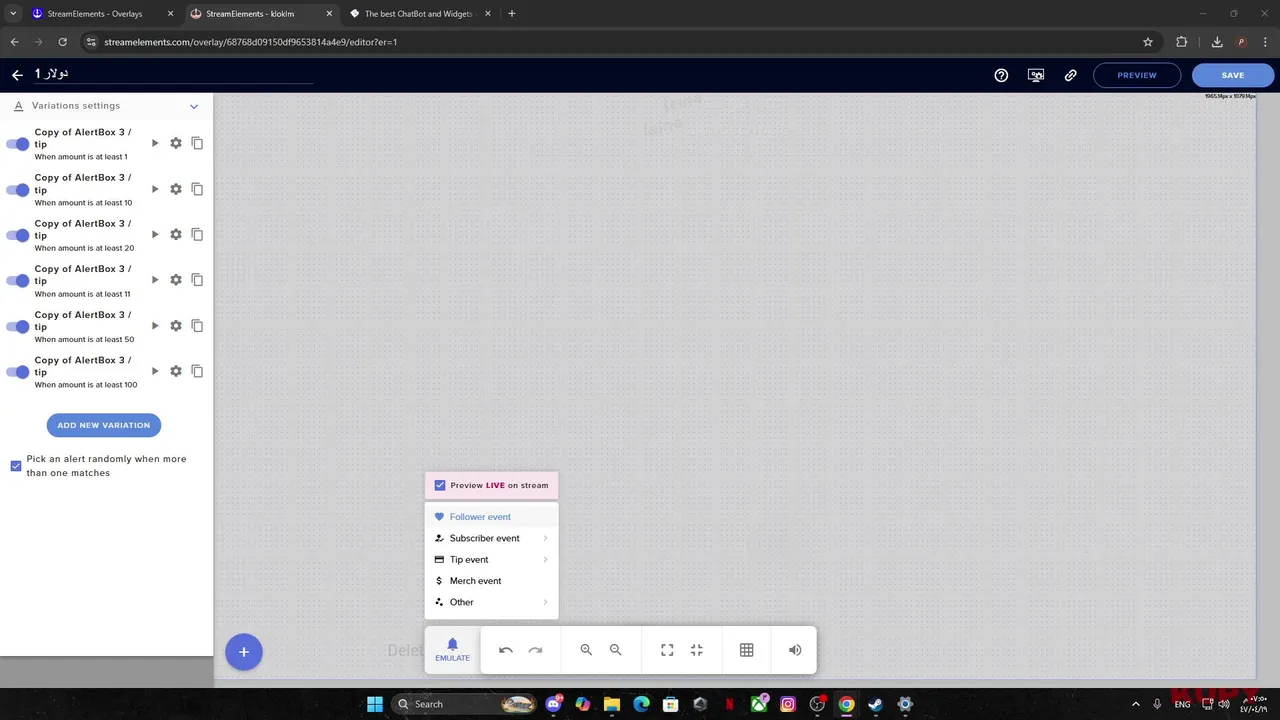The width and height of the screenshot is (1280, 720).
Task: Open settings gear for 'at least 11' variation
Action: click(x=176, y=280)
